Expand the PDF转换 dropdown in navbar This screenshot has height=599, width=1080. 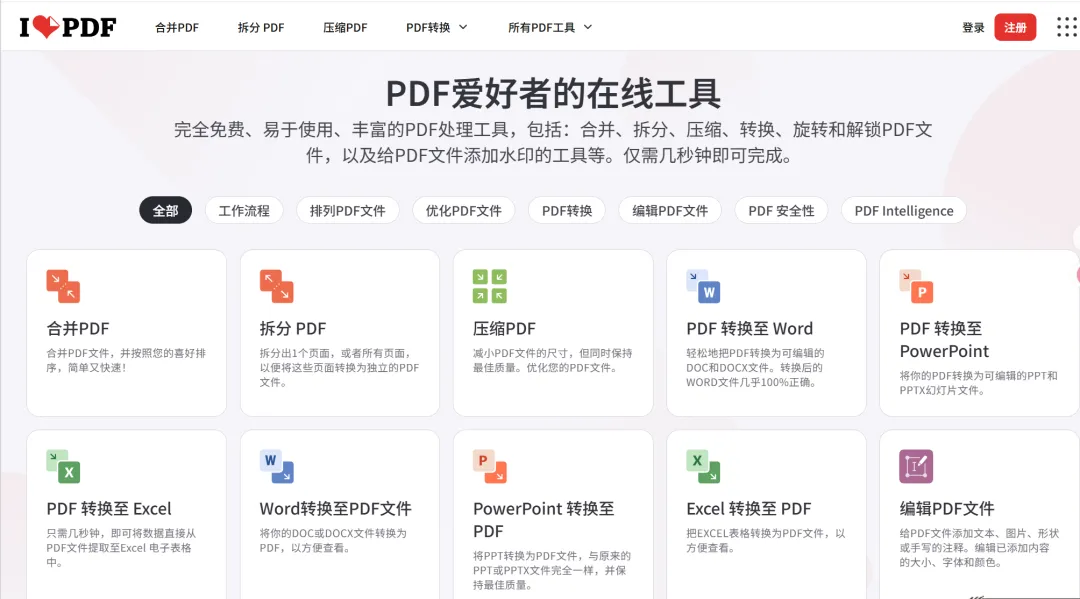437,28
